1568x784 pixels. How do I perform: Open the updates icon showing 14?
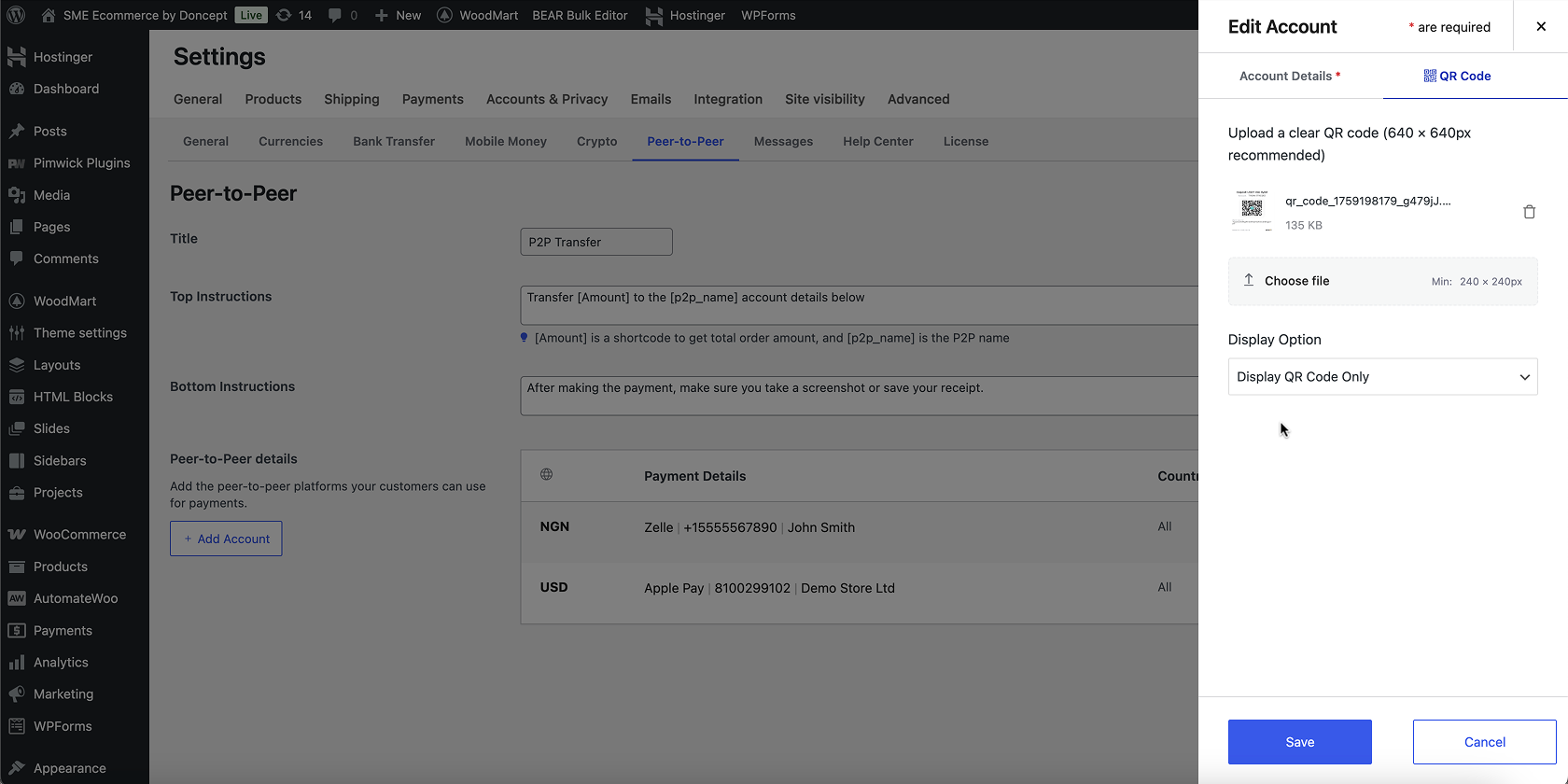click(294, 15)
